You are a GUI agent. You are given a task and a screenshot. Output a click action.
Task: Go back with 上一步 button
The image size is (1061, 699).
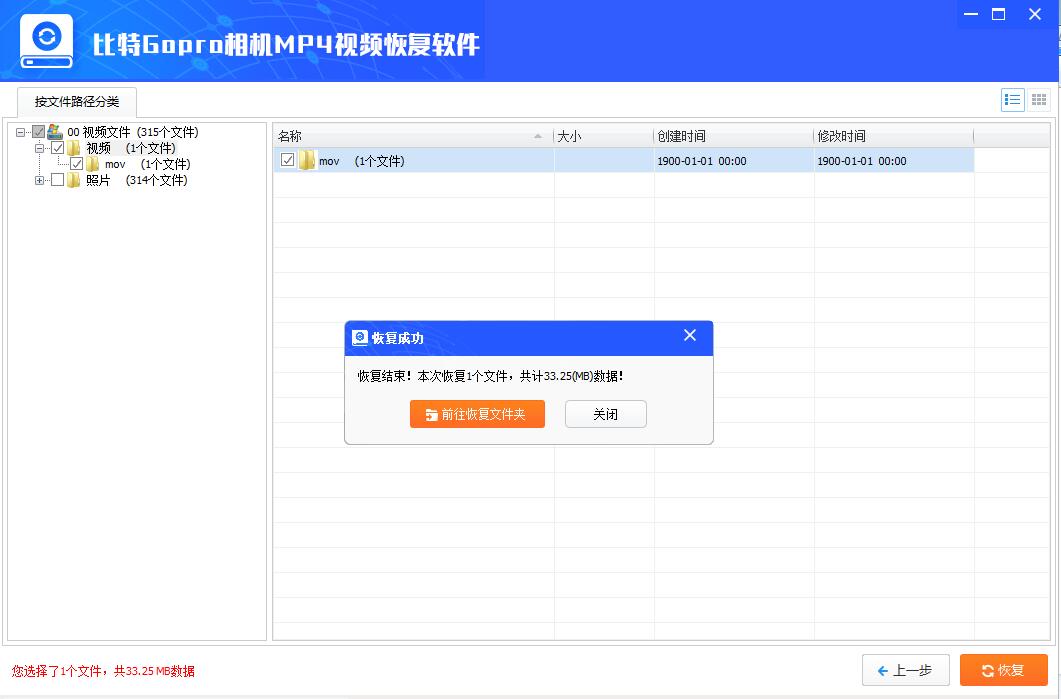click(x=905, y=671)
